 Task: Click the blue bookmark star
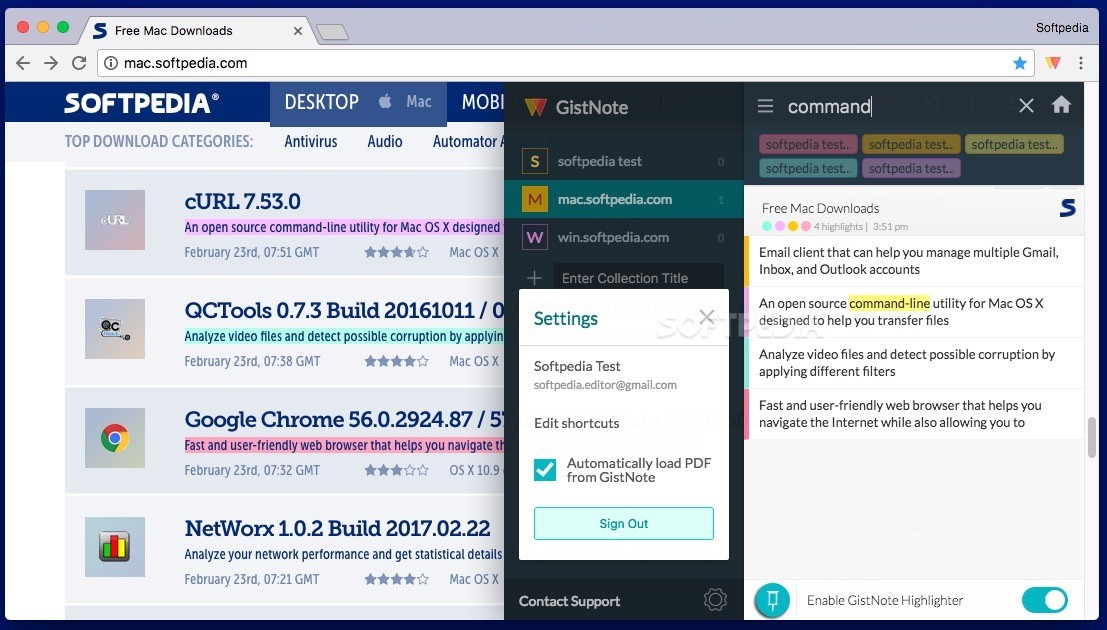1019,63
